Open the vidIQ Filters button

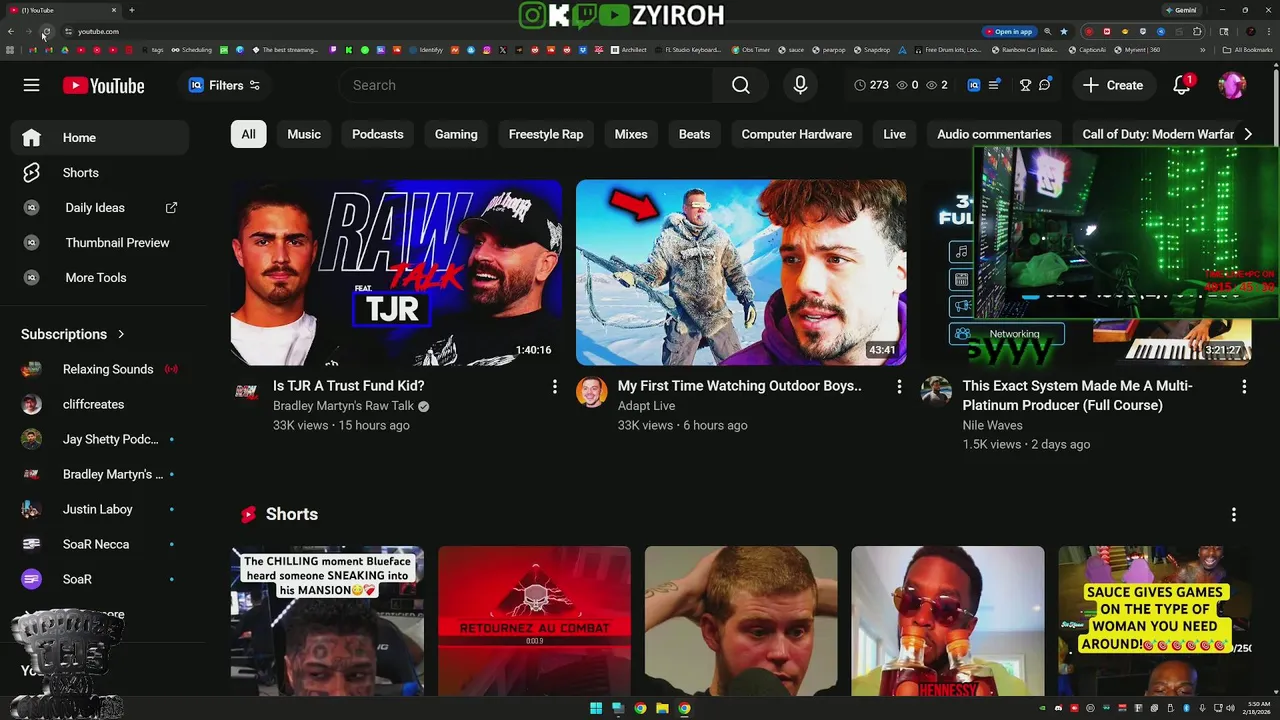coord(225,85)
